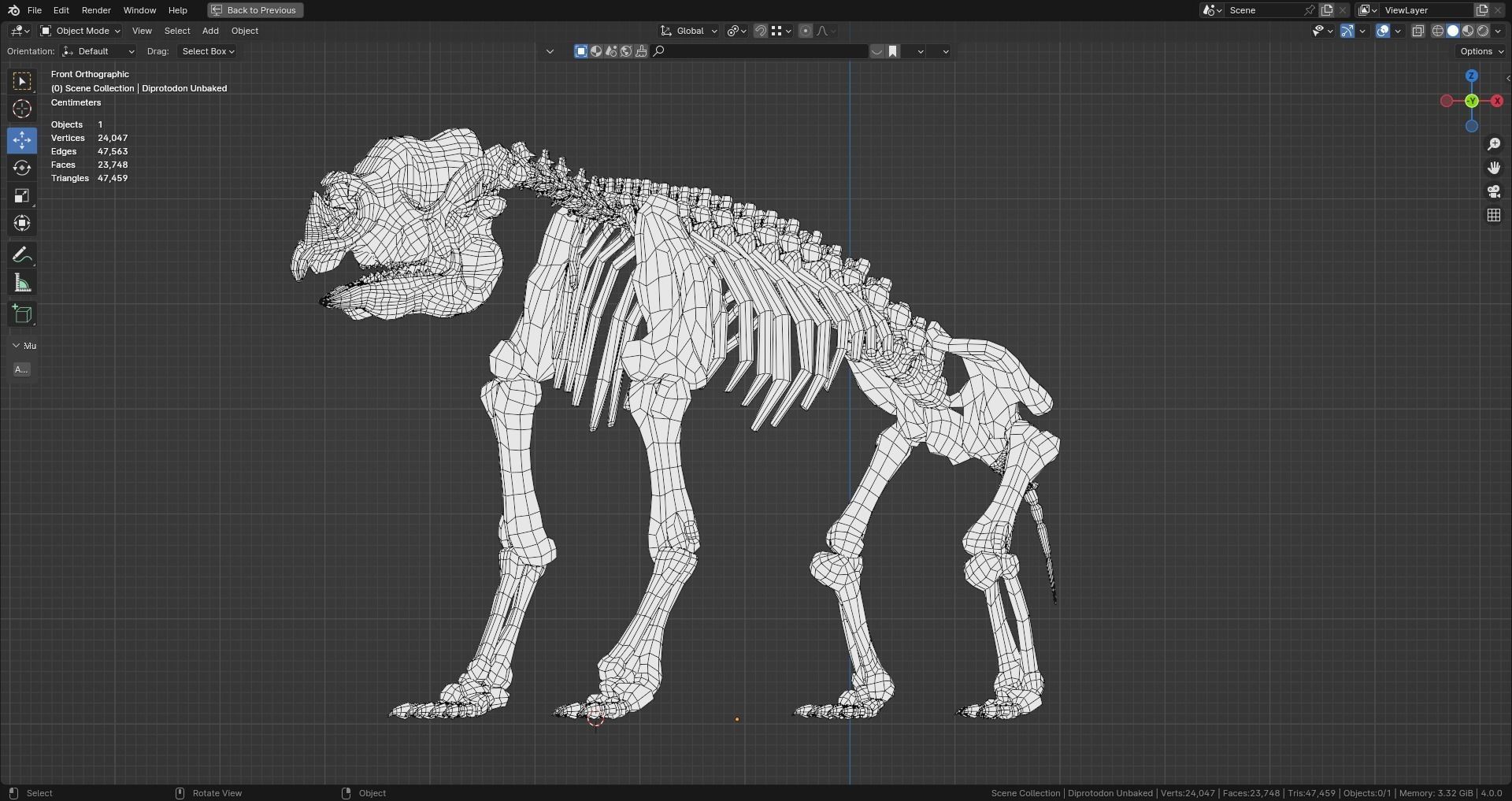
Task: Toggle viewport overlays
Action: (1383, 31)
